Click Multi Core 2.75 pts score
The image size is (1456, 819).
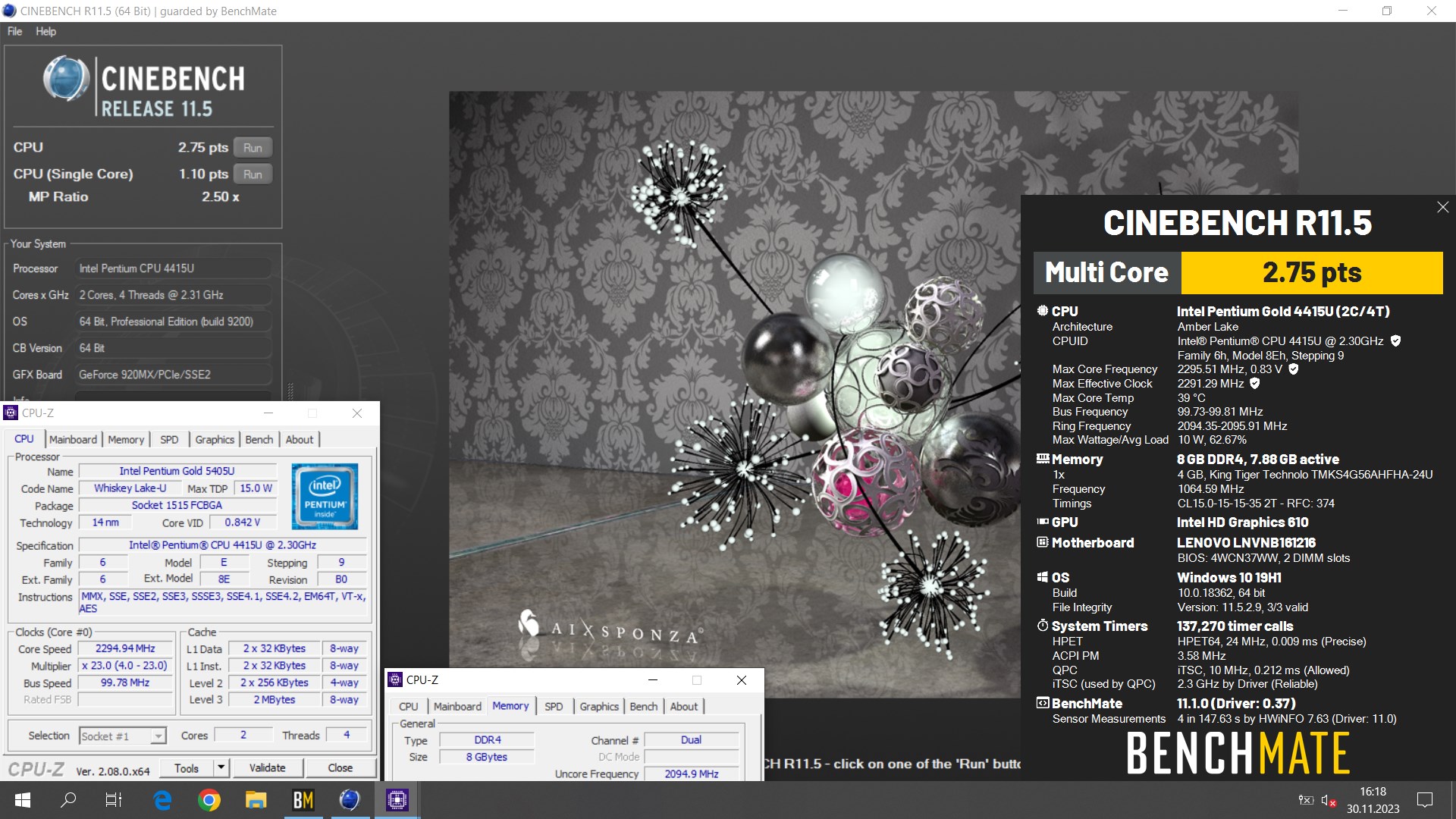tap(1312, 273)
